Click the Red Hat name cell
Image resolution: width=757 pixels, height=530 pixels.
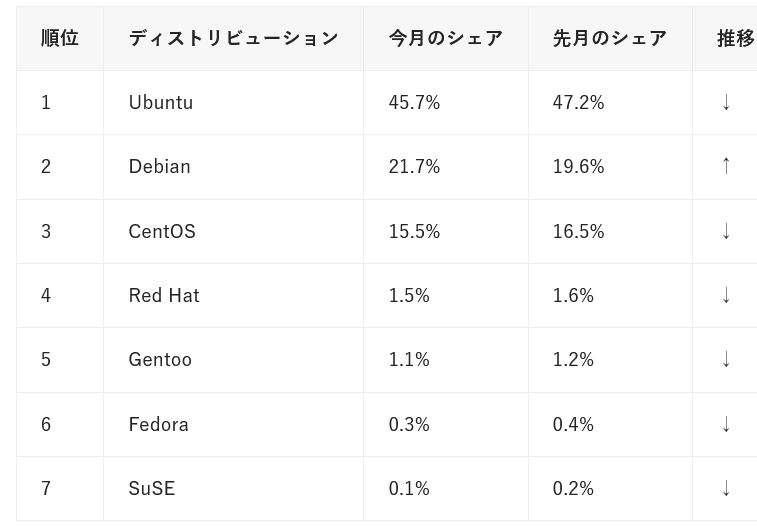pos(233,295)
